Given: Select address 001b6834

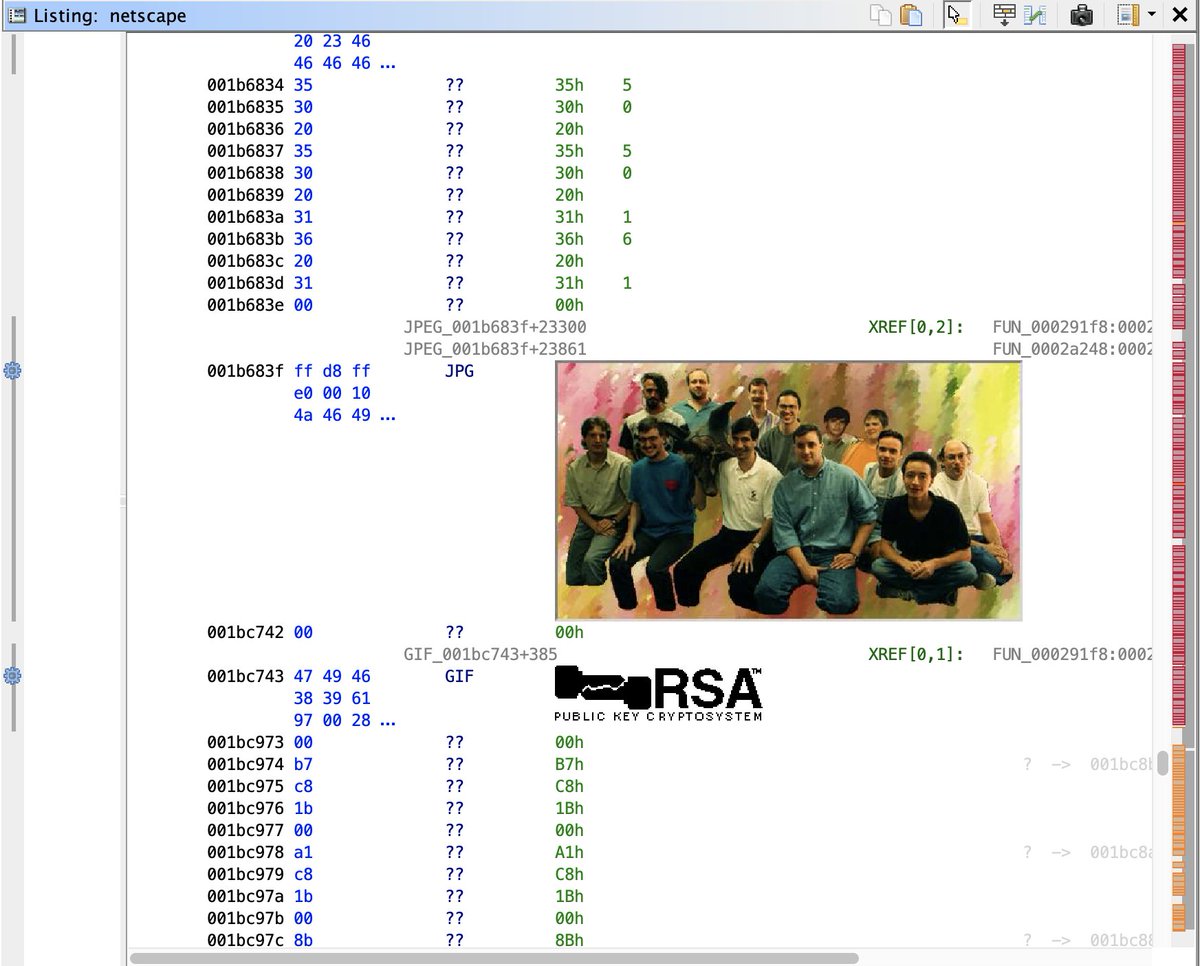Looking at the screenshot, I should pos(246,86).
